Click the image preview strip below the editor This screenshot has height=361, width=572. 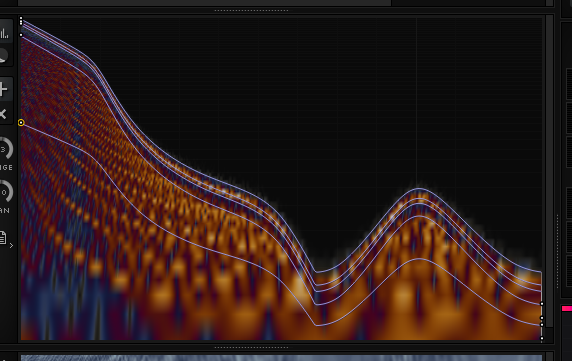pyautogui.click(x=281, y=358)
